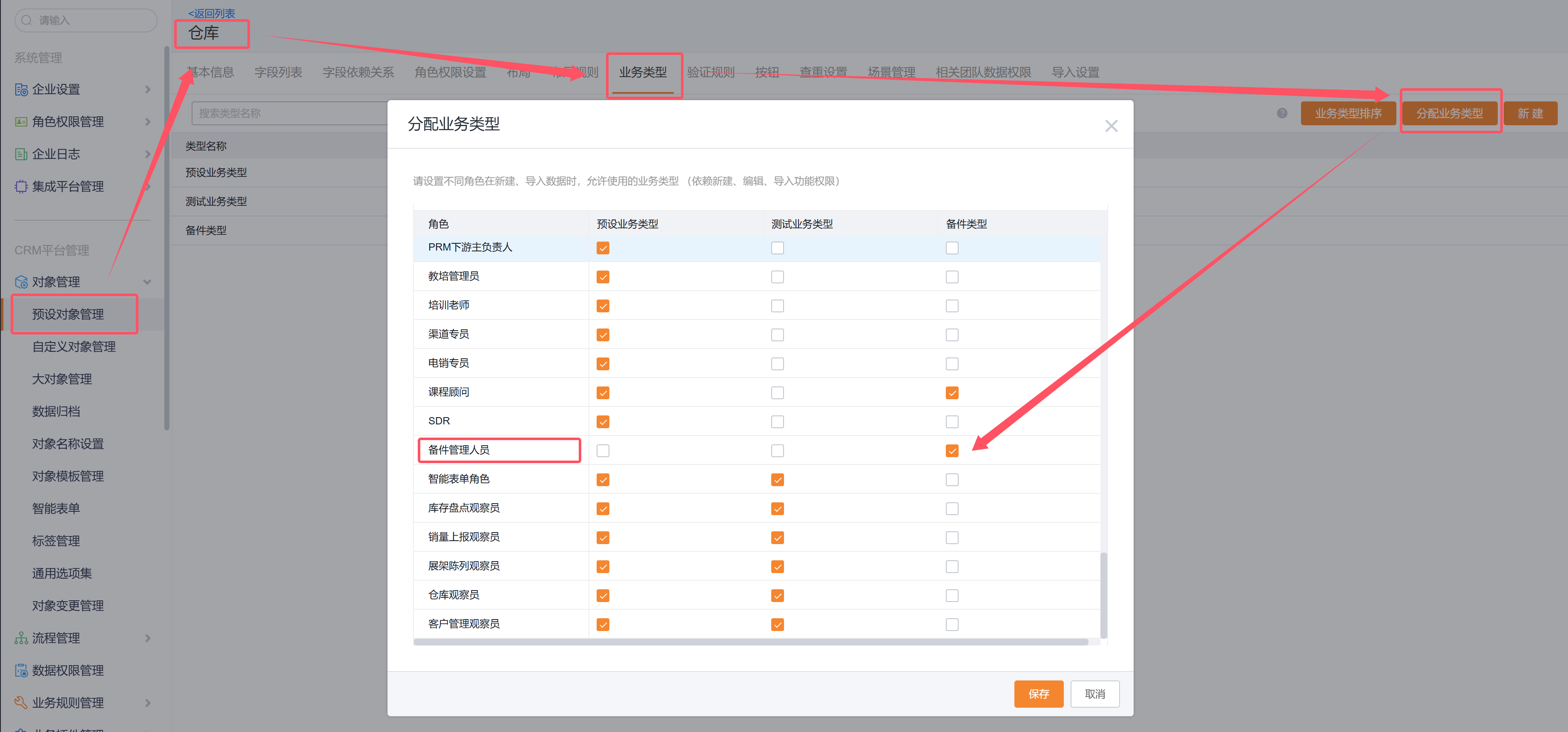Check 测试业务类型 for SDR role
The image size is (1568, 732).
(x=777, y=421)
